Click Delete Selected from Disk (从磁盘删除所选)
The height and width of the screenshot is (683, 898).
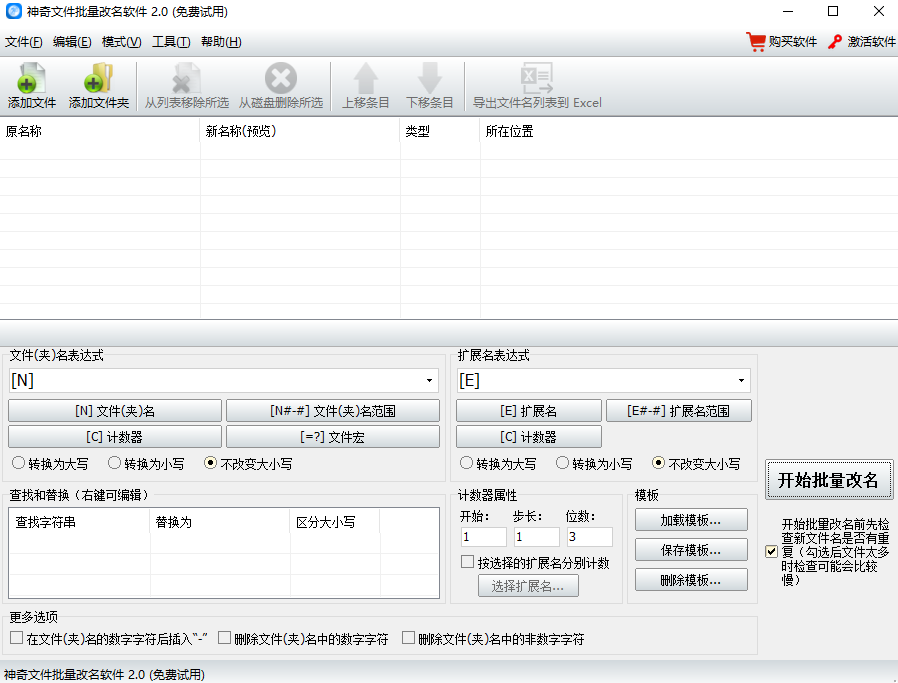point(281,86)
